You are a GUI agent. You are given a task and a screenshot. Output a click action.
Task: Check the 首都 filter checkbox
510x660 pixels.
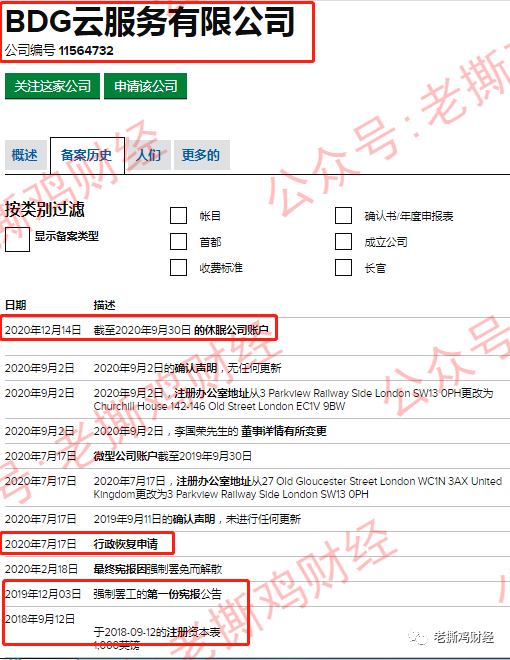pos(178,242)
